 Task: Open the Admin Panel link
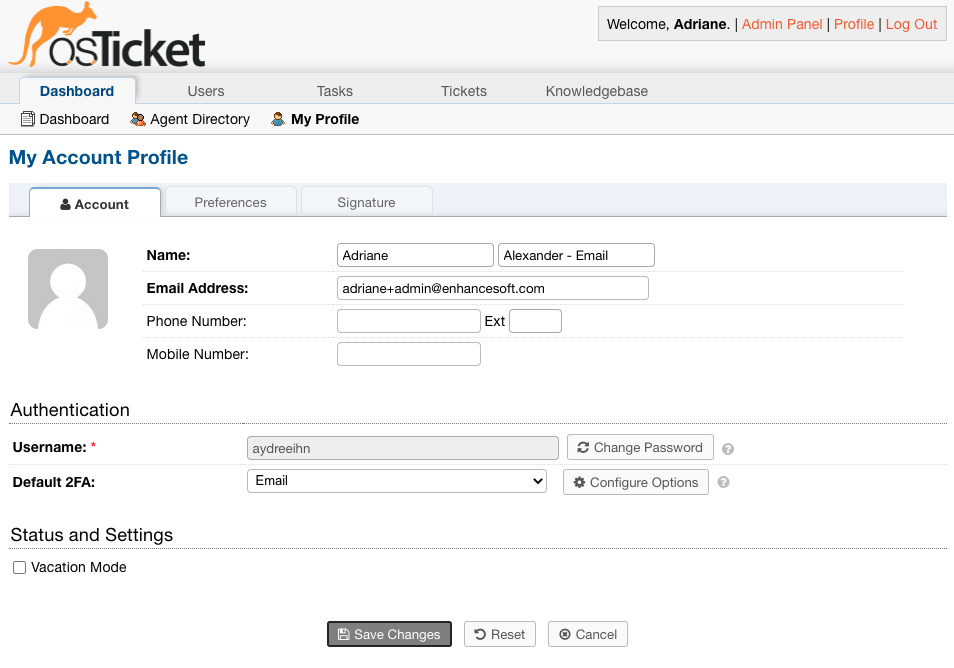(x=781, y=24)
